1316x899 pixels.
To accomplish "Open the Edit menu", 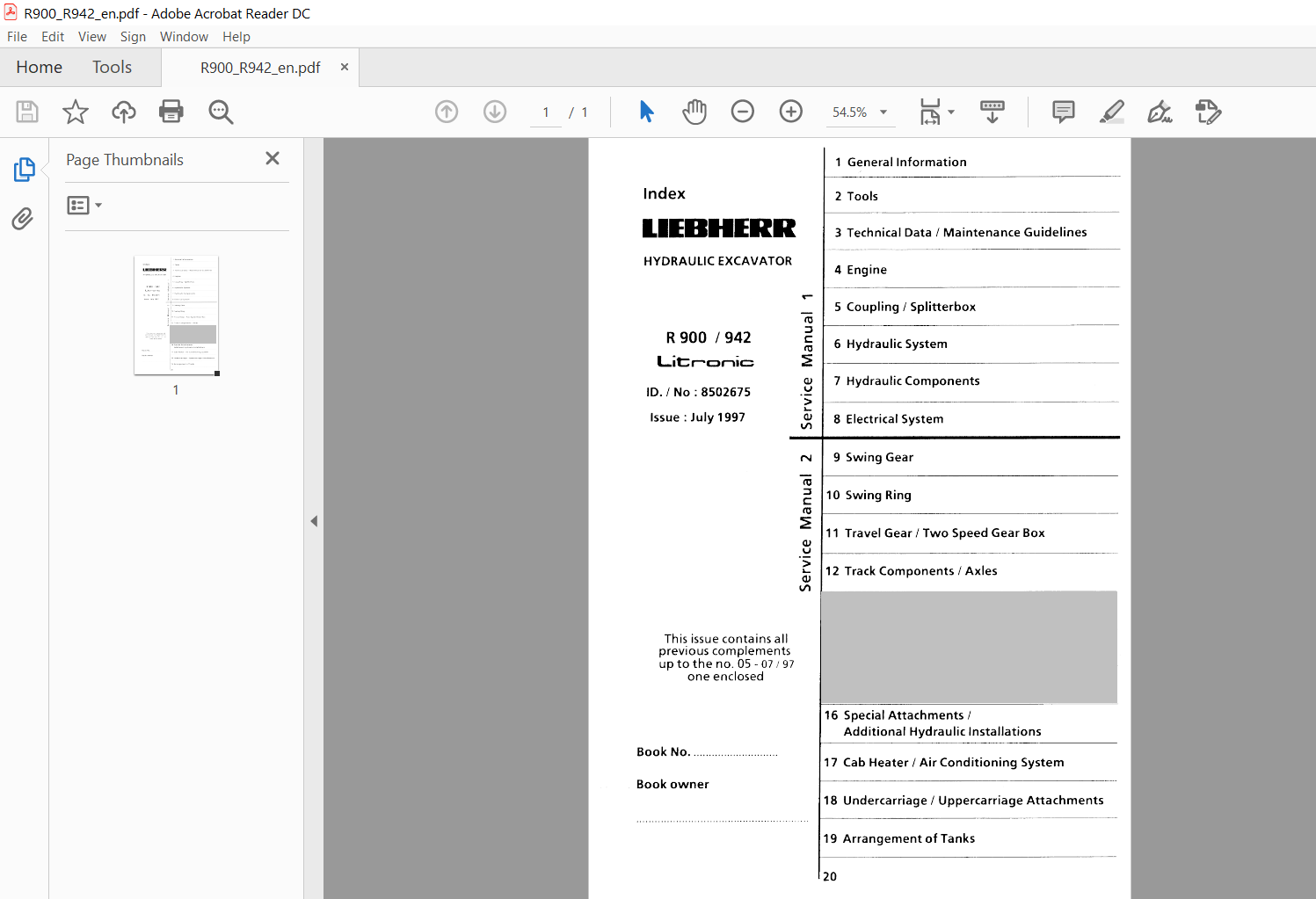I will [x=53, y=37].
